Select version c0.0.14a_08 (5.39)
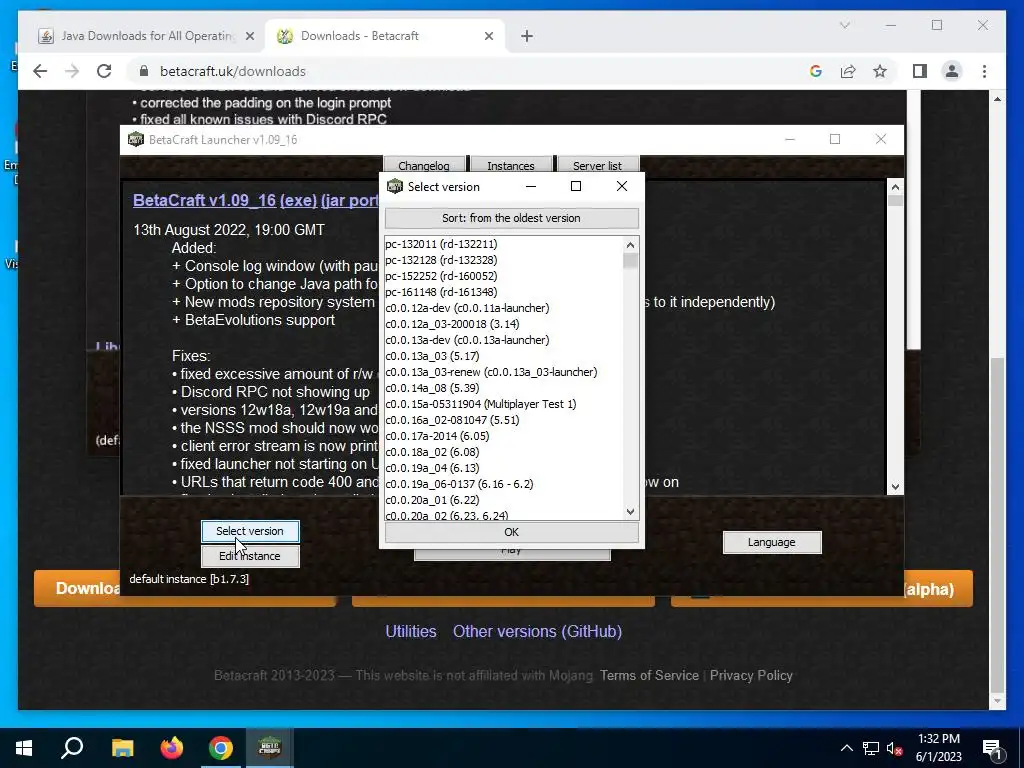1024x768 pixels. pos(504,388)
